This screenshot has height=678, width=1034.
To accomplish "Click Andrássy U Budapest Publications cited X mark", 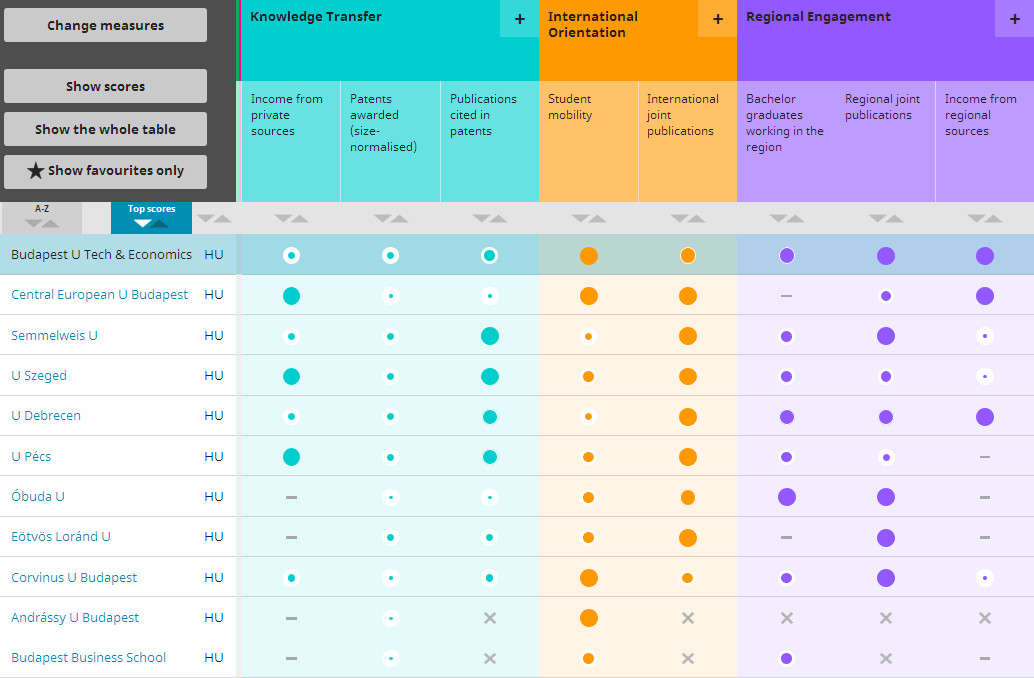I will click(490, 618).
